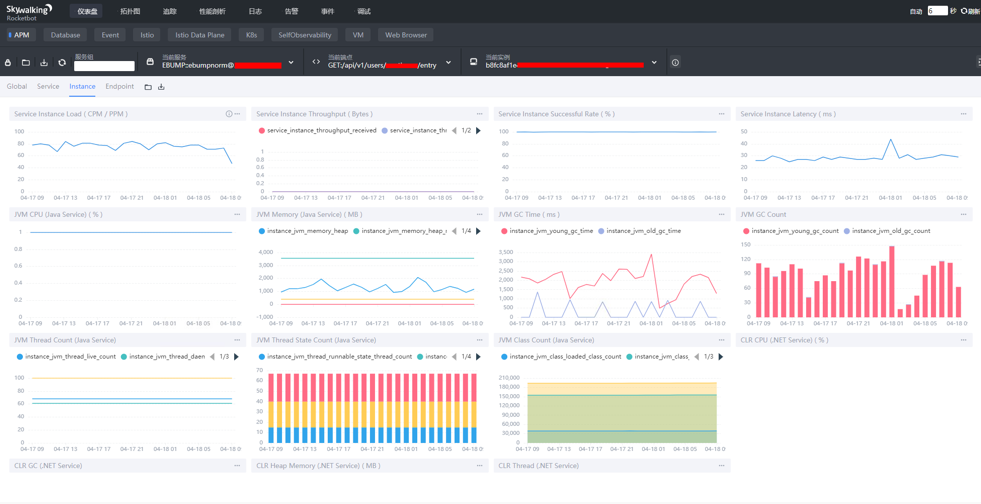Go to next legend page in JVM Memory chart

pos(478,231)
